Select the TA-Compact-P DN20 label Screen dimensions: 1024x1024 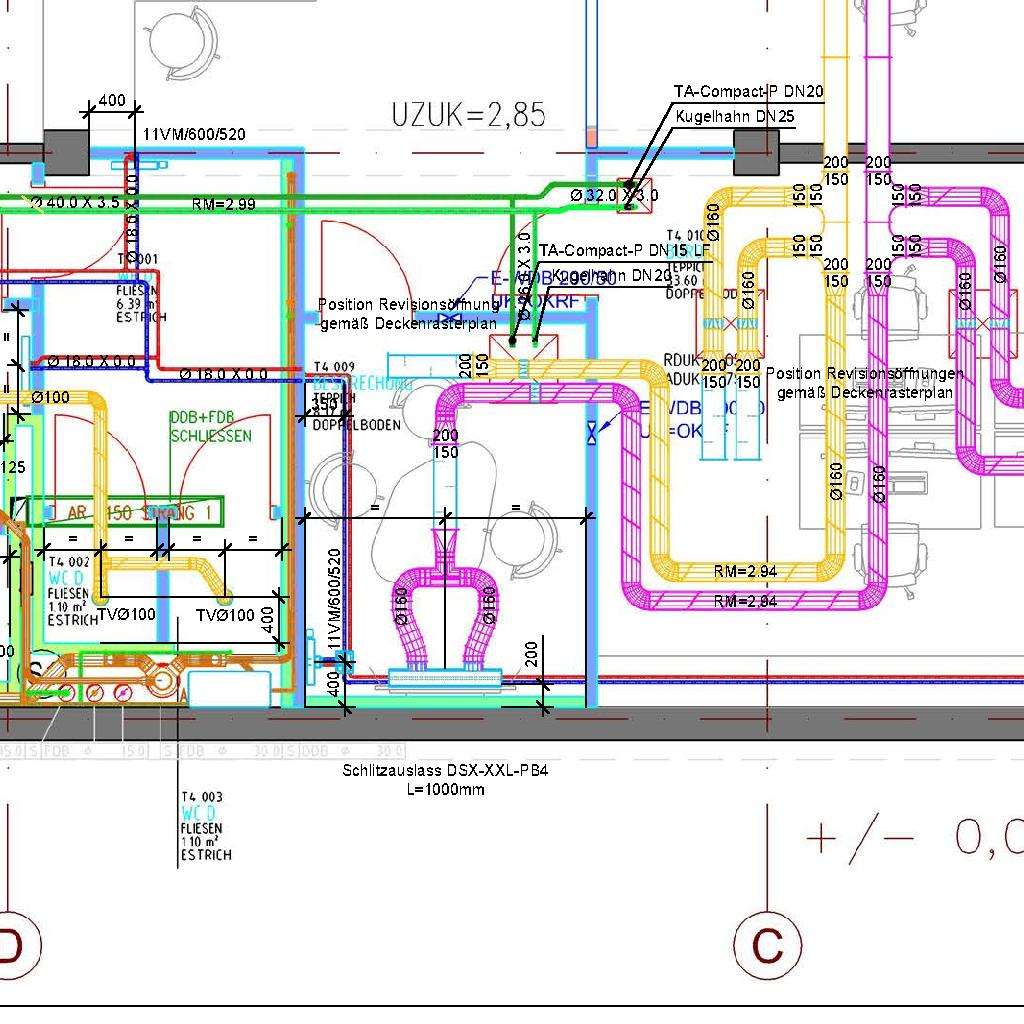point(748,92)
